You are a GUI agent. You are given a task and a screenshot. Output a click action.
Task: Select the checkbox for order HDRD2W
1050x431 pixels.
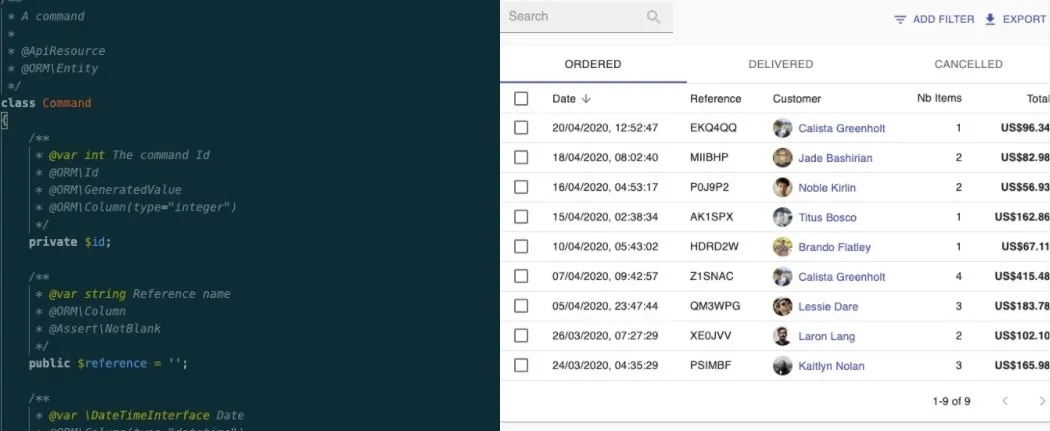(x=521, y=247)
